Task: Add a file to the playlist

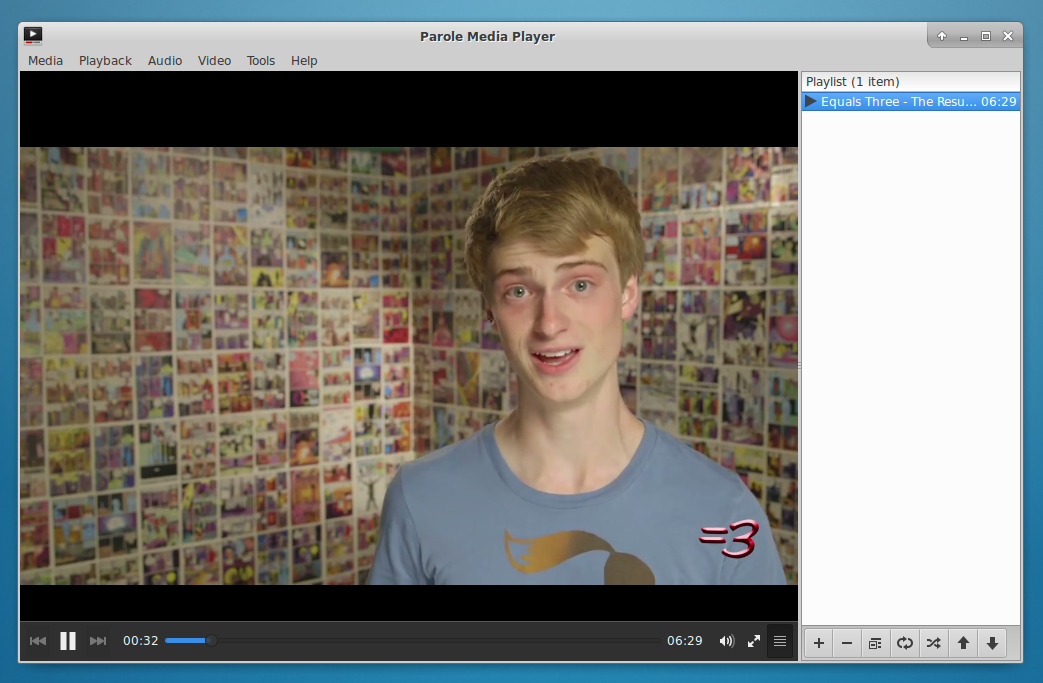Action: [x=817, y=643]
